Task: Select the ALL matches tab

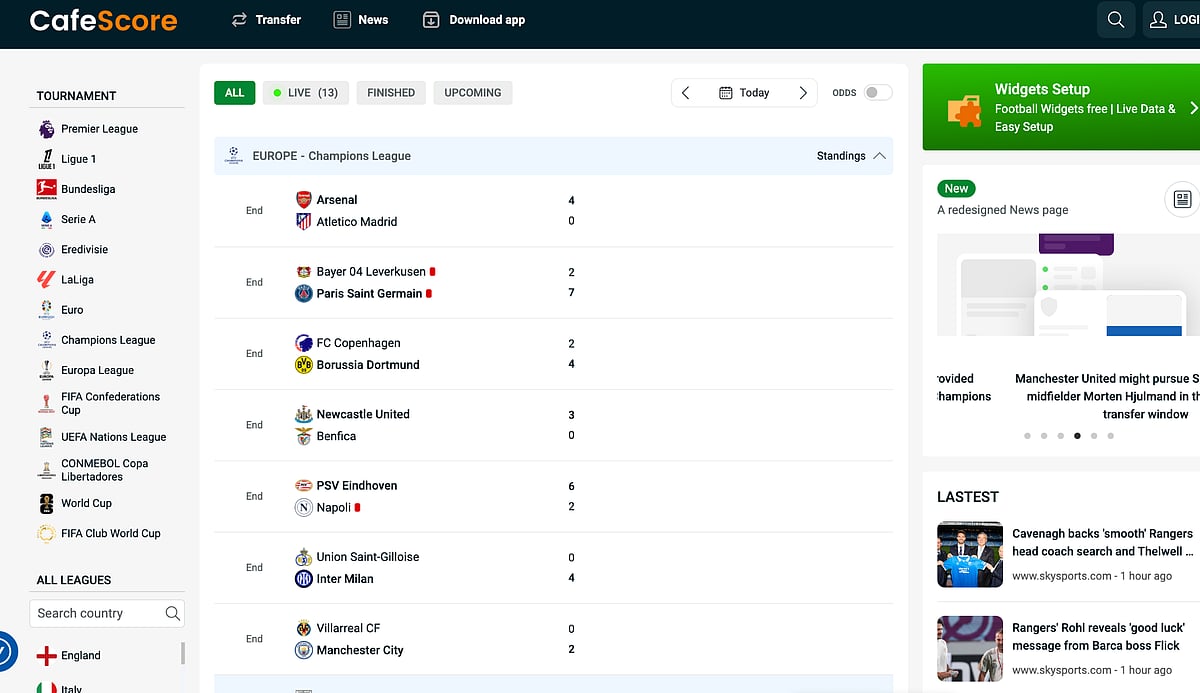Action: point(235,93)
